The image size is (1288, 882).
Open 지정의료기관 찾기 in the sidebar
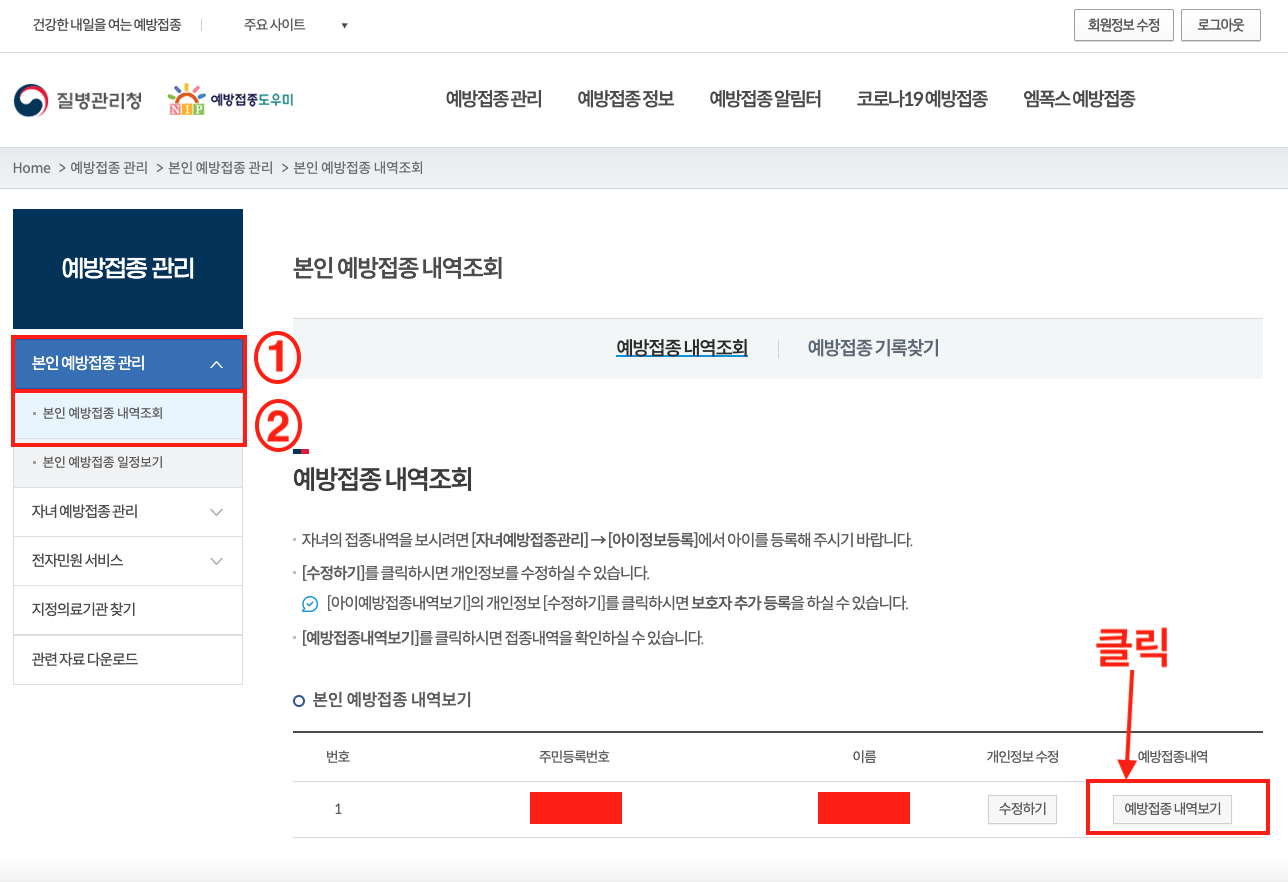point(128,610)
